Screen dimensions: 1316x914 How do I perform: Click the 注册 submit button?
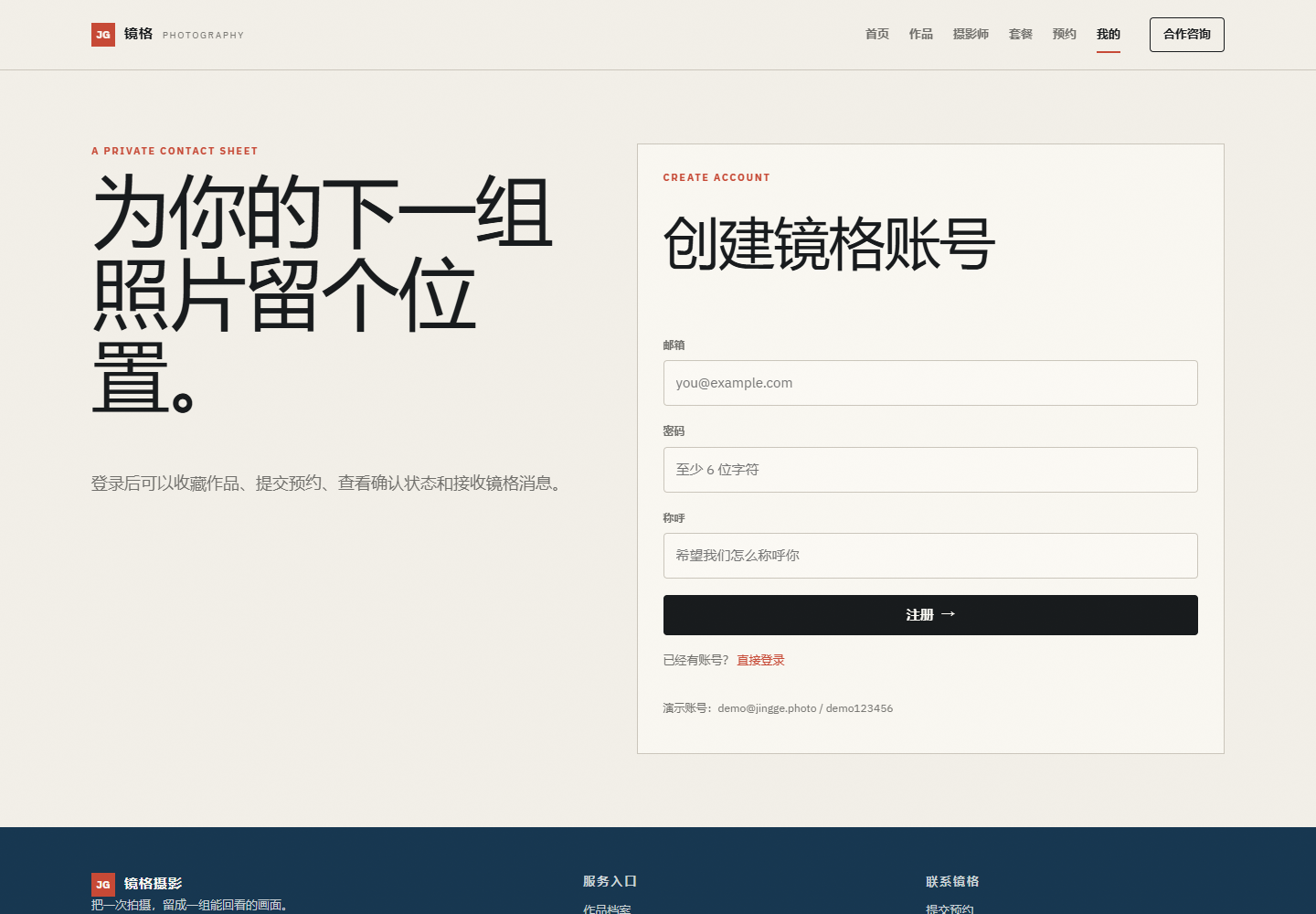point(930,615)
